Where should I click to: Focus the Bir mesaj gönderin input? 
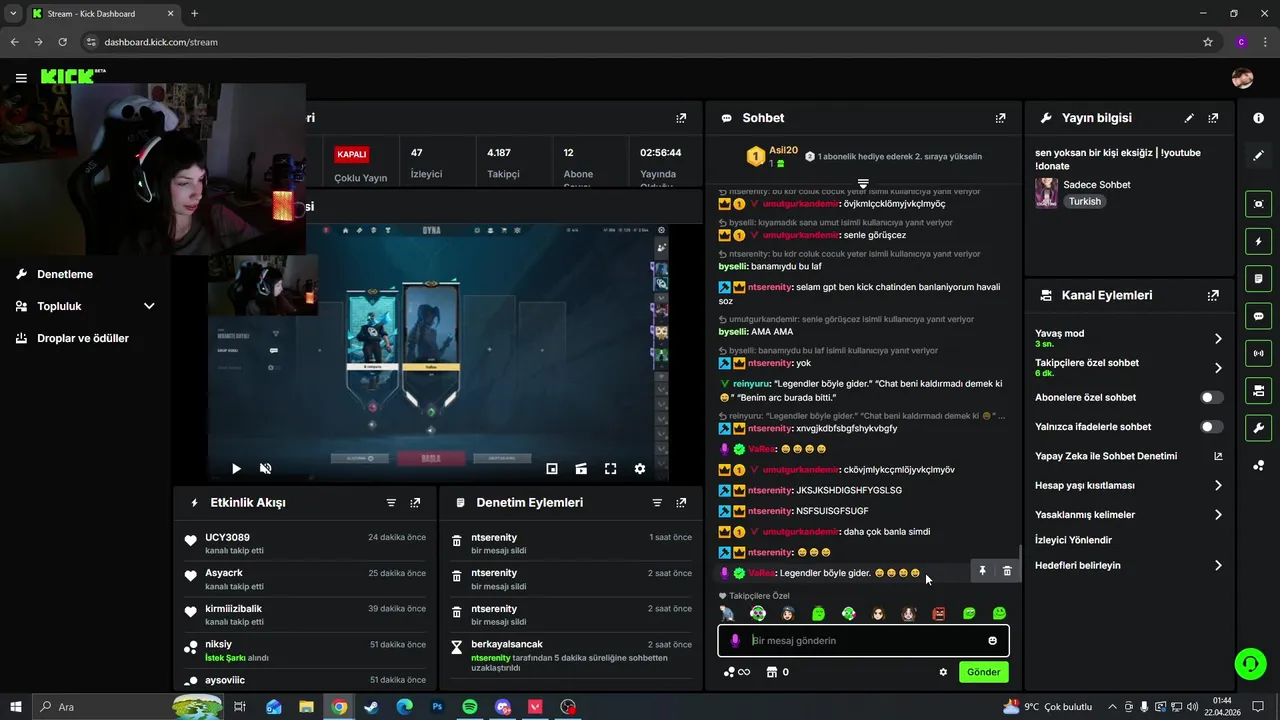[863, 641]
